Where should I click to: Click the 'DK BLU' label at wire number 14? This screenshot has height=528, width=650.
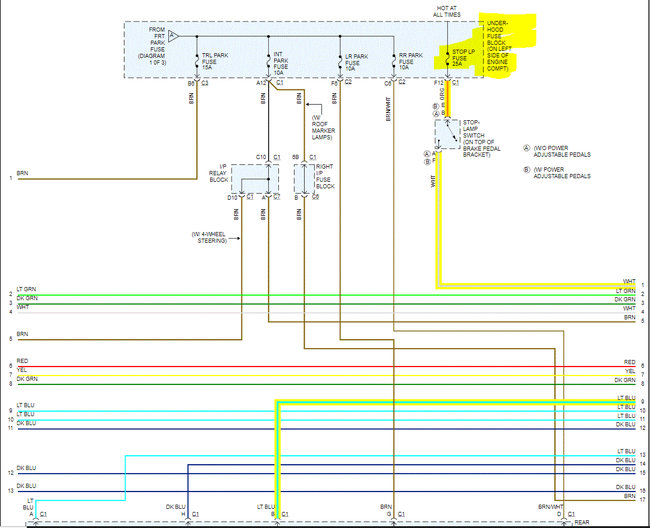[625, 460]
